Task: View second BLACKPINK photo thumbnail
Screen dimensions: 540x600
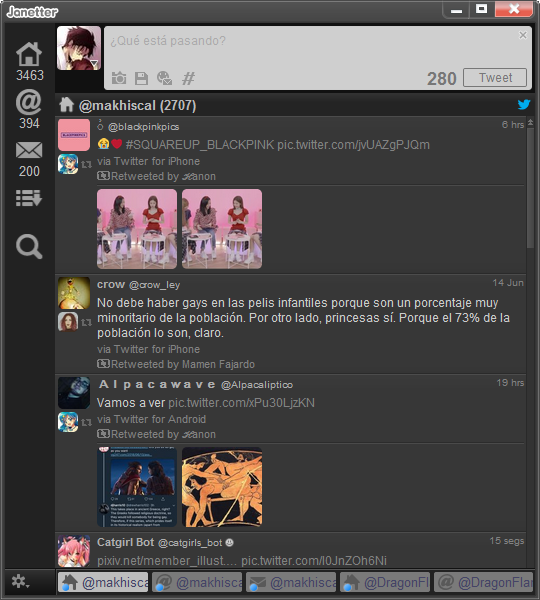Action: point(222,229)
